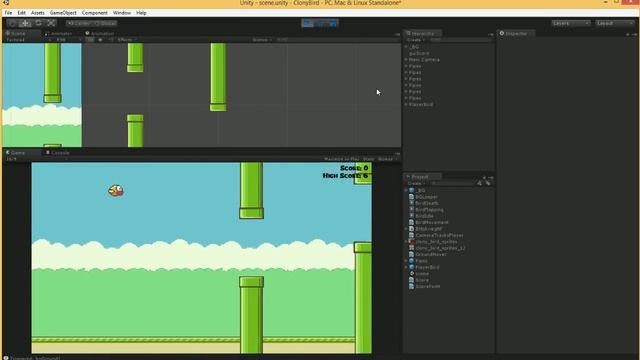Switch to the Animation tab

click(100, 34)
